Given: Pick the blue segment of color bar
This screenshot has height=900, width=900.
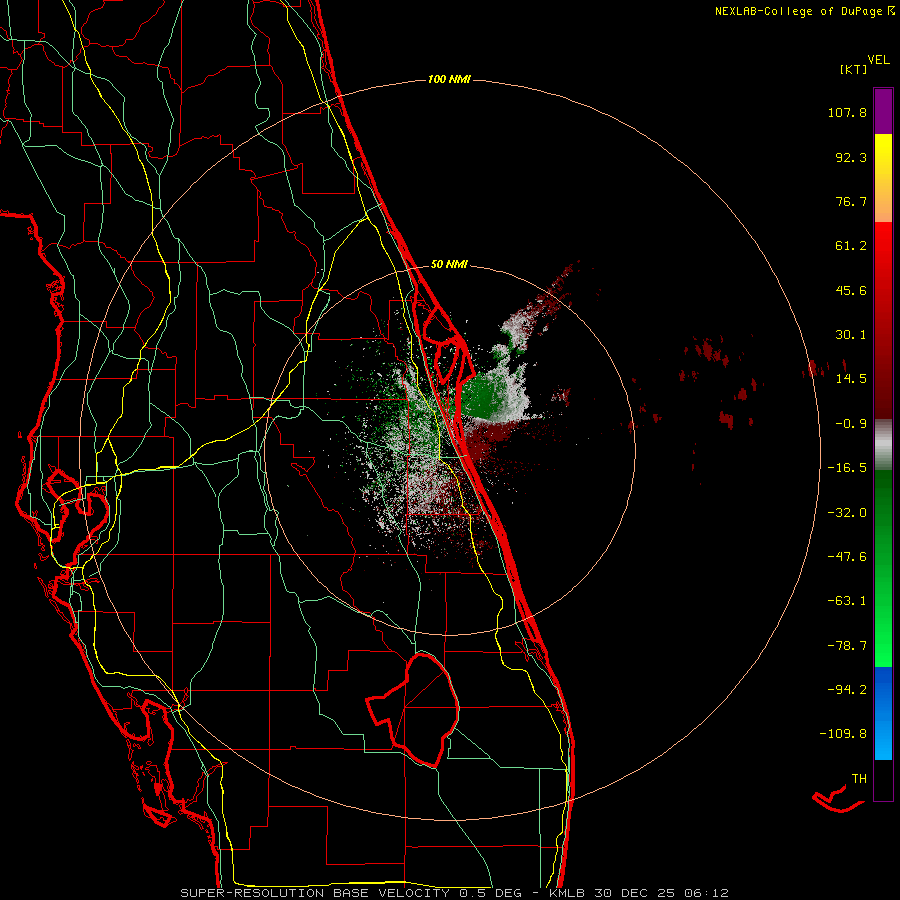Looking at the screenshot, I should (x=883, y=713).
